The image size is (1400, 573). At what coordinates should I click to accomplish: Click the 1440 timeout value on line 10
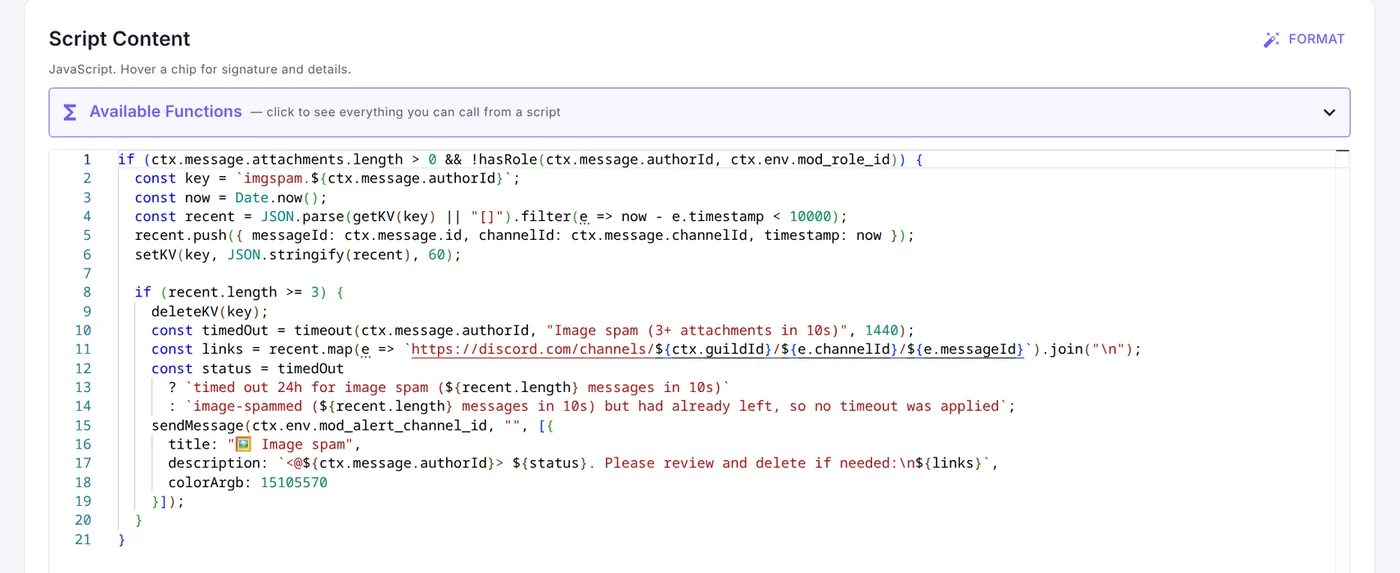click(882, 330)
